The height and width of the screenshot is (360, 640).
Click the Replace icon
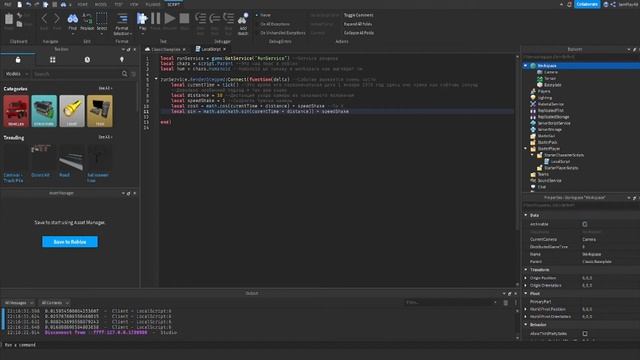87,18
